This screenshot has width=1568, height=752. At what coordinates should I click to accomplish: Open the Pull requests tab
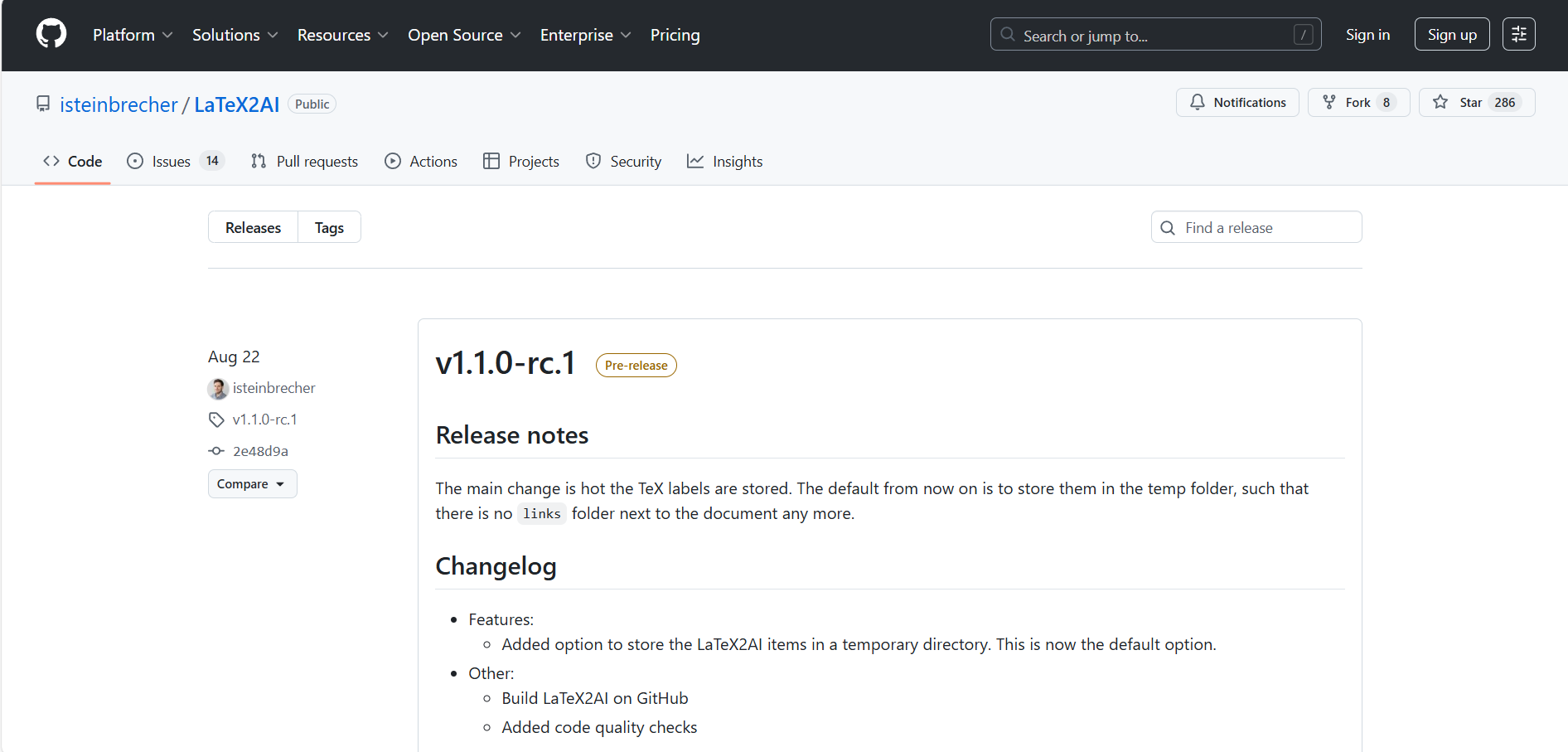(x=304, y=162)
